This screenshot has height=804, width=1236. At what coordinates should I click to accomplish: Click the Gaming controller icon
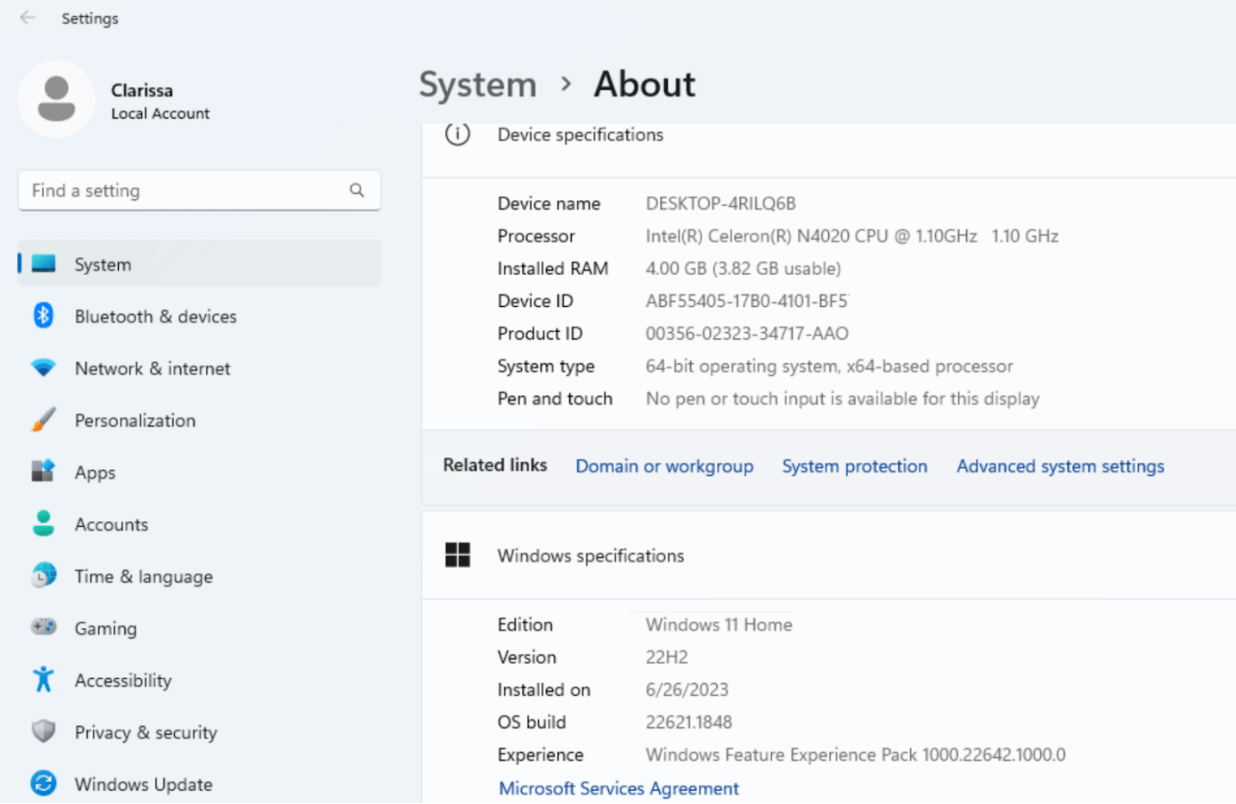pos(43,628)
